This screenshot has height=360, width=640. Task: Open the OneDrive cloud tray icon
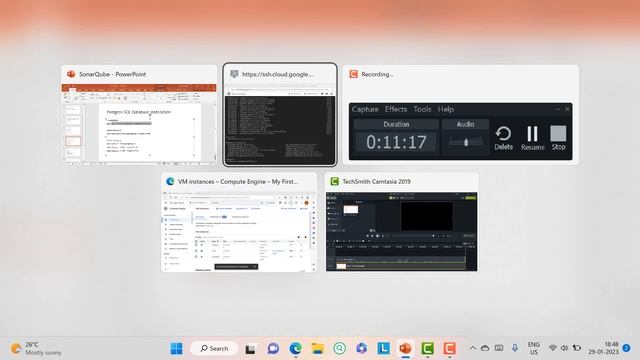[485, 348]
